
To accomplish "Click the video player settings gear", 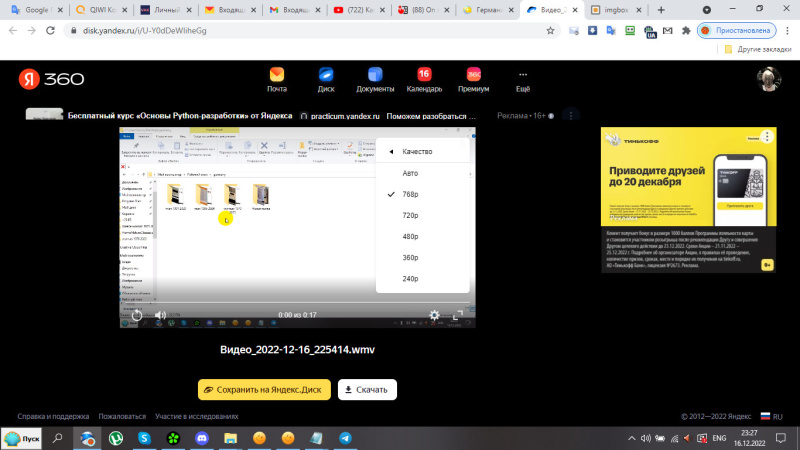I will pos(434,315).
